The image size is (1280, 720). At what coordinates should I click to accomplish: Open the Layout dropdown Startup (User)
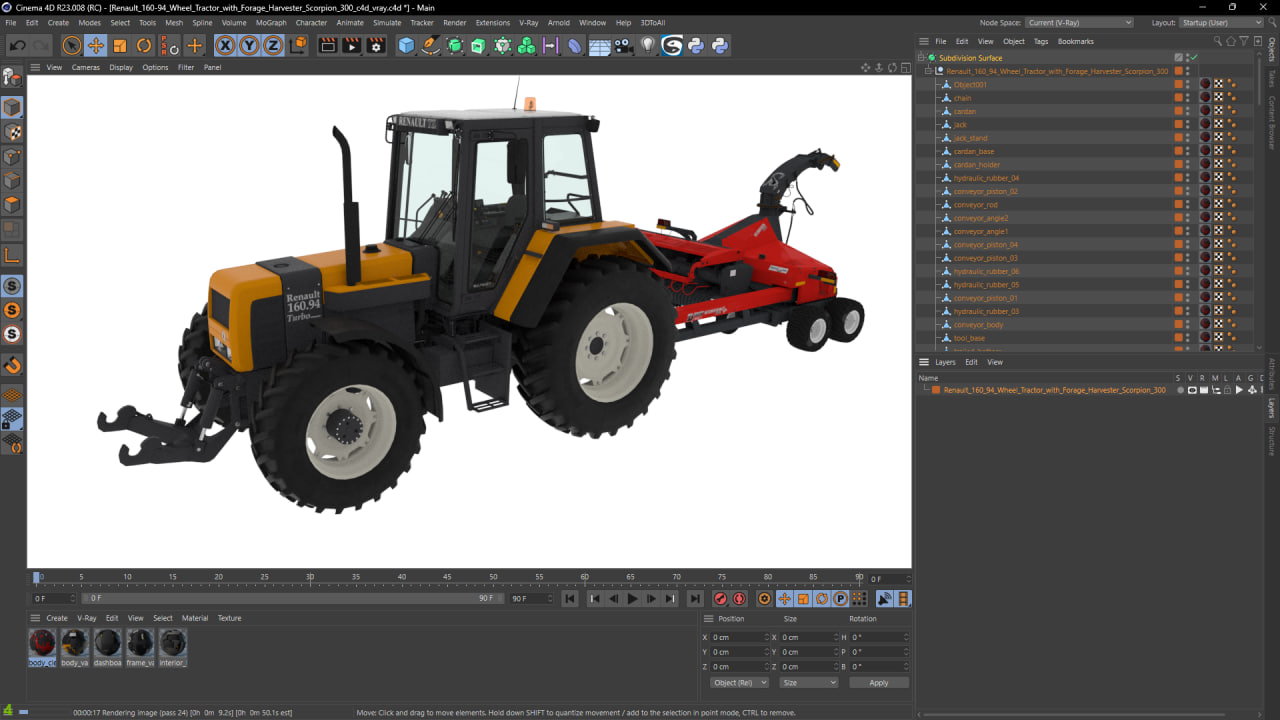point(1222,22)
